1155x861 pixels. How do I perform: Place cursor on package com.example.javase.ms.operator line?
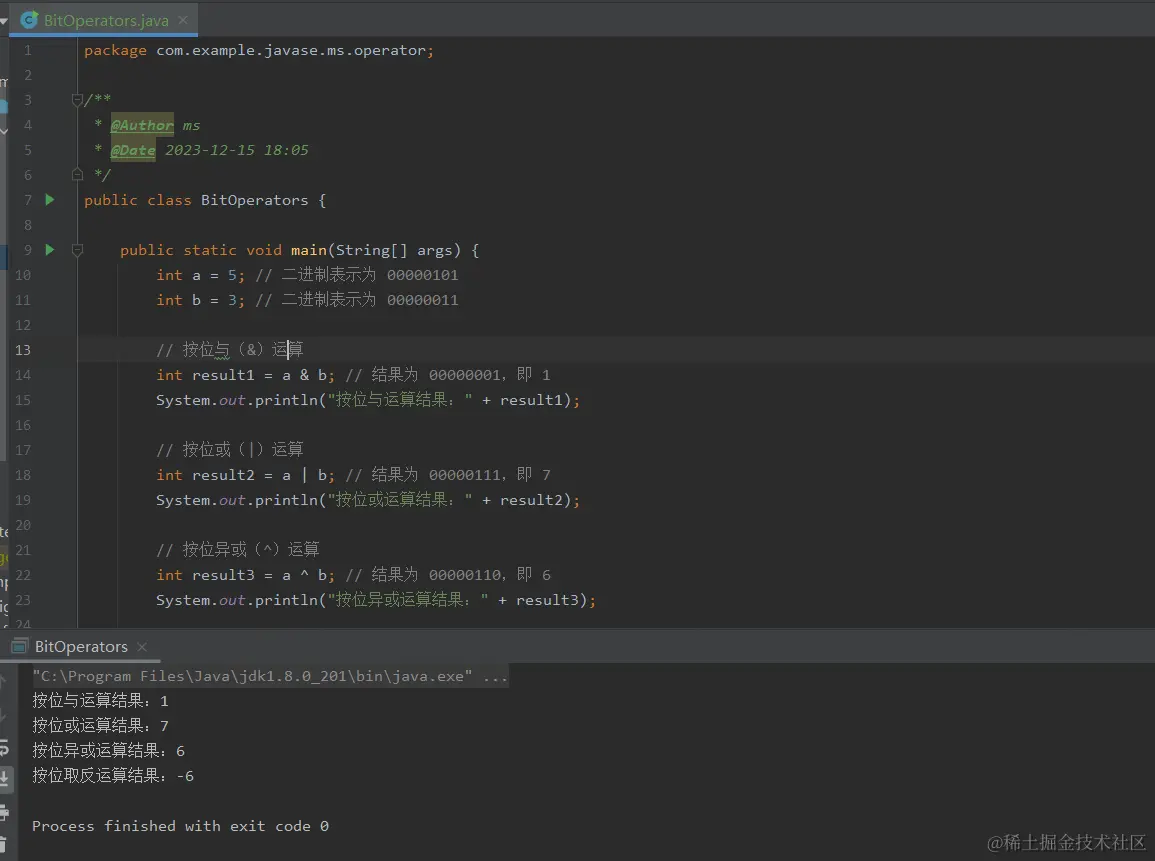click(259, 50)
